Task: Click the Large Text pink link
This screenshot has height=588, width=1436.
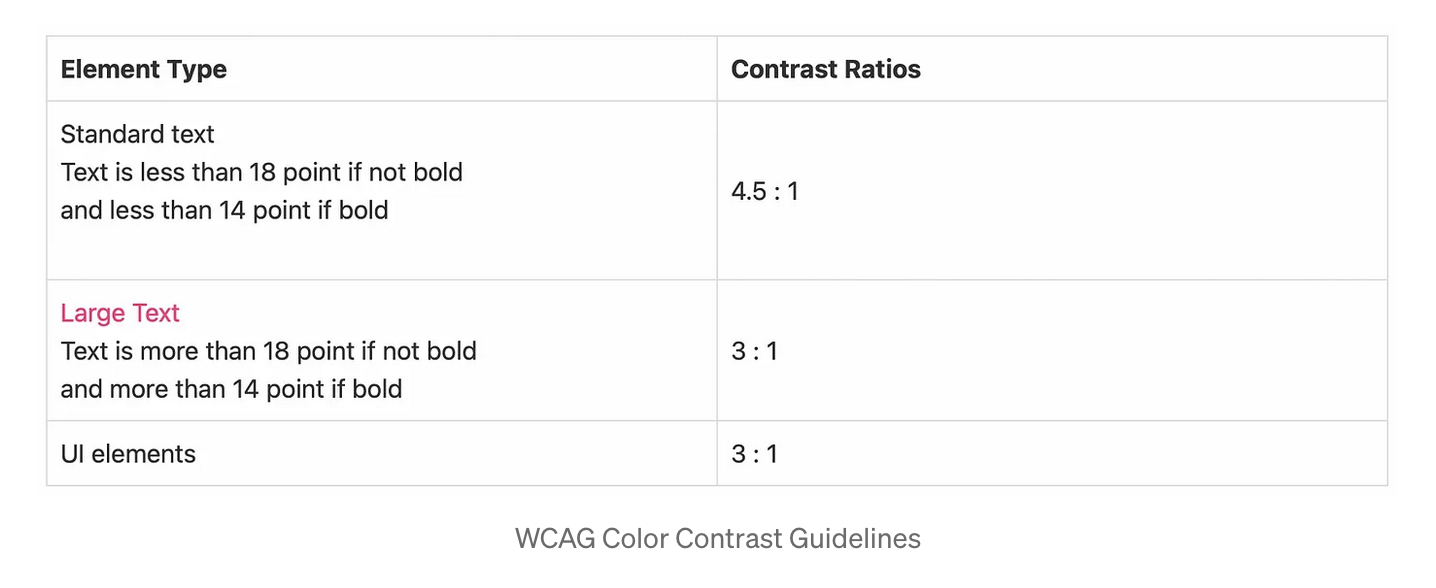Action: click(x=120, y=313)
